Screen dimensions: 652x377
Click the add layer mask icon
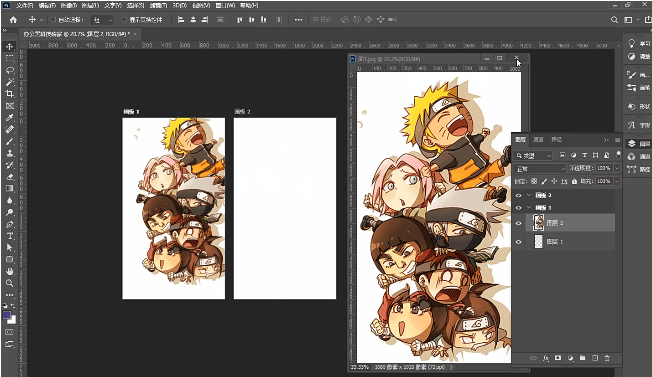click(x=558, y=358)
